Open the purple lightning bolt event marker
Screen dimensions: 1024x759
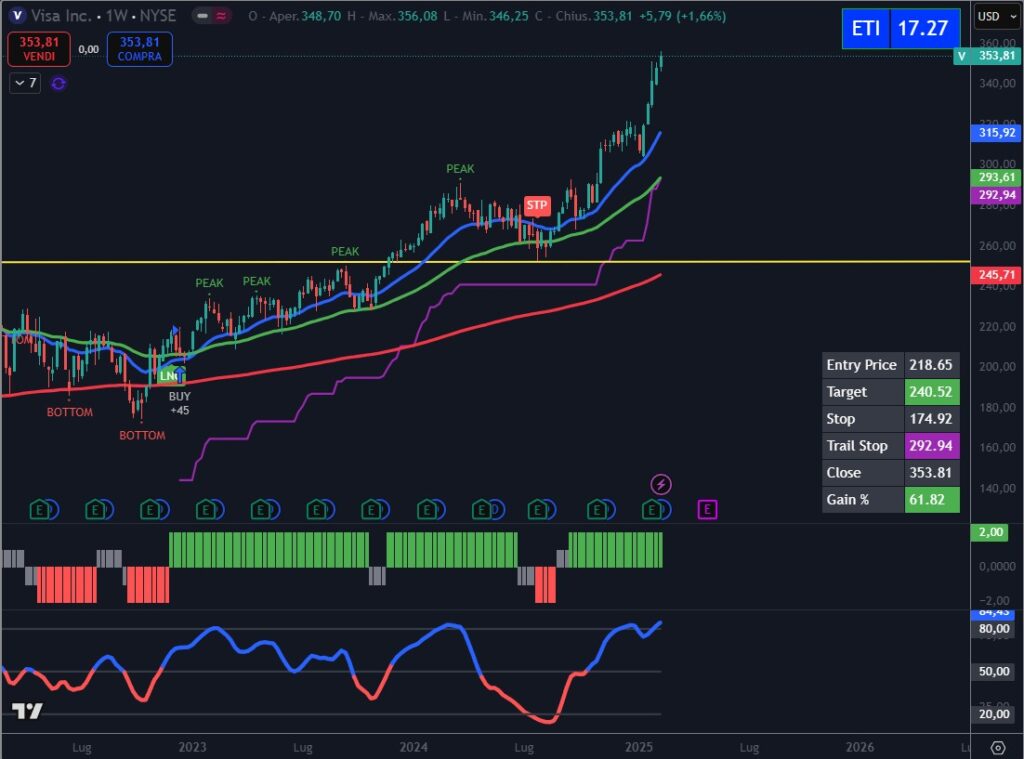[x=661, y=485]
